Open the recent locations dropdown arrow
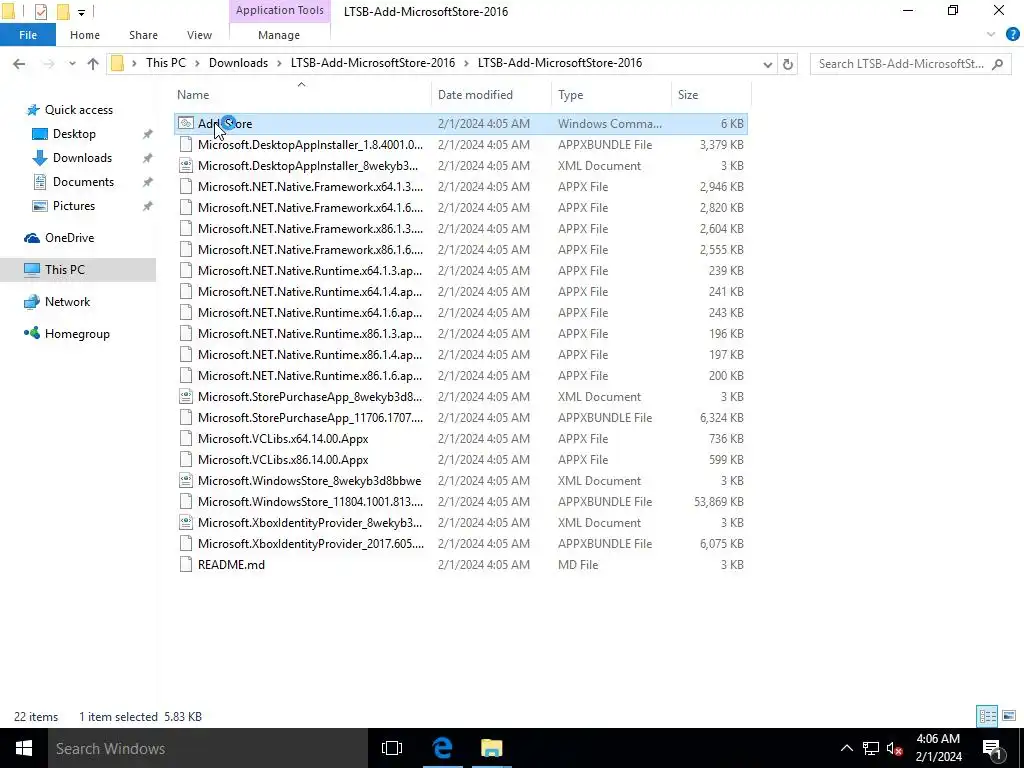1024x768 pixels. coord(72,63)
